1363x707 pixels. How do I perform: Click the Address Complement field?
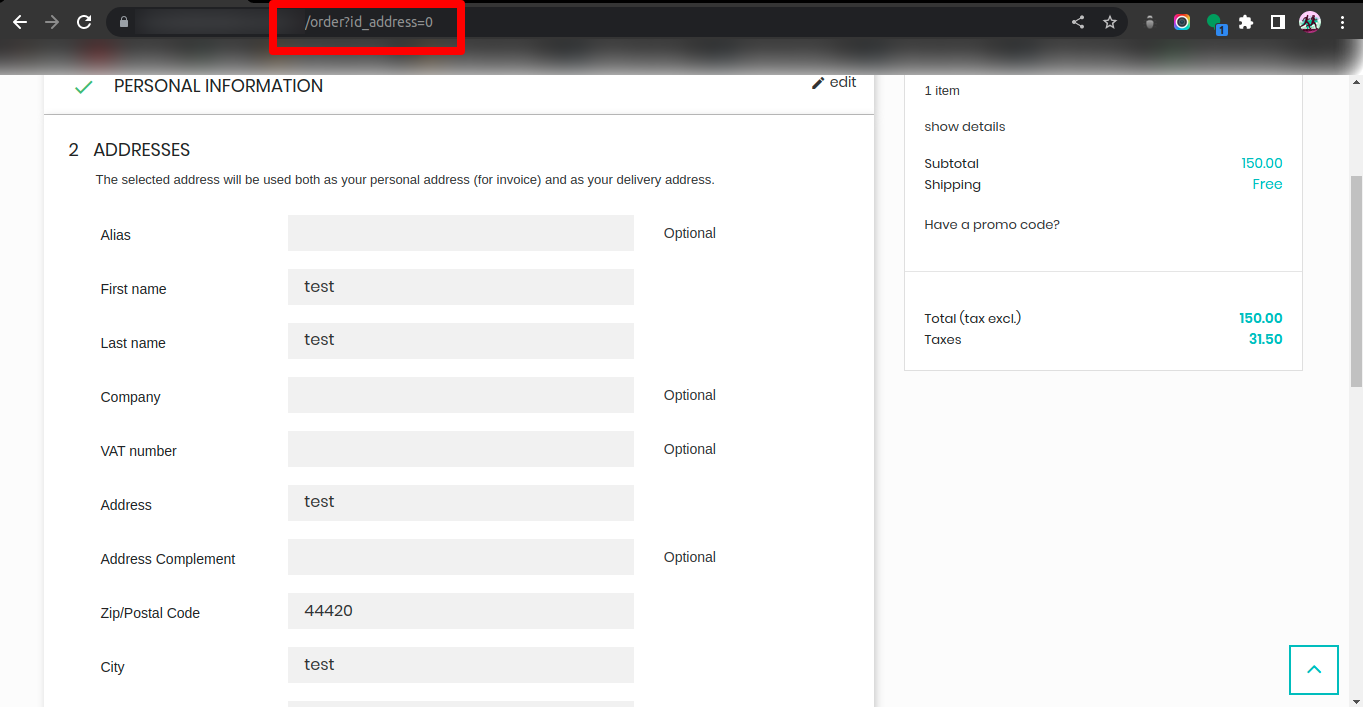coord(461,557)
